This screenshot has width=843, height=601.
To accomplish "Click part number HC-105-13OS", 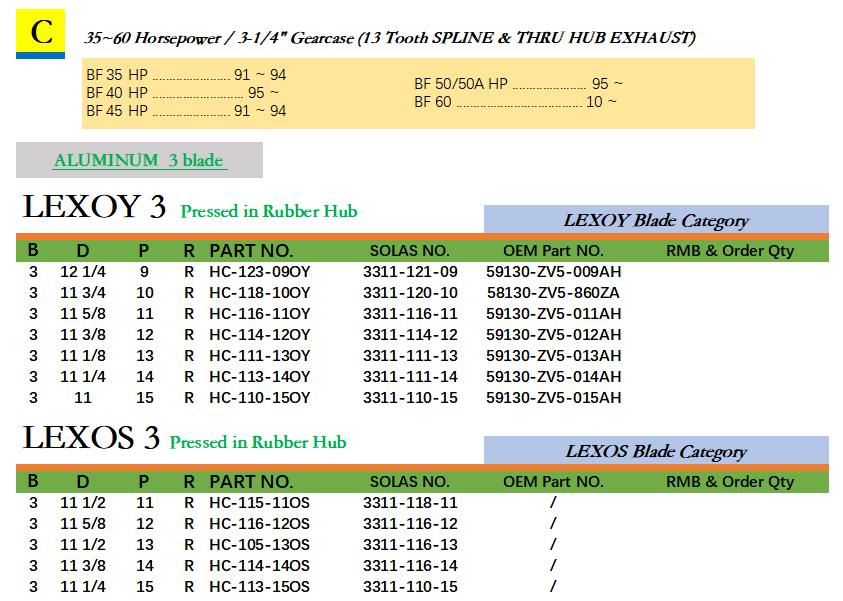I will tap(260, 545).
